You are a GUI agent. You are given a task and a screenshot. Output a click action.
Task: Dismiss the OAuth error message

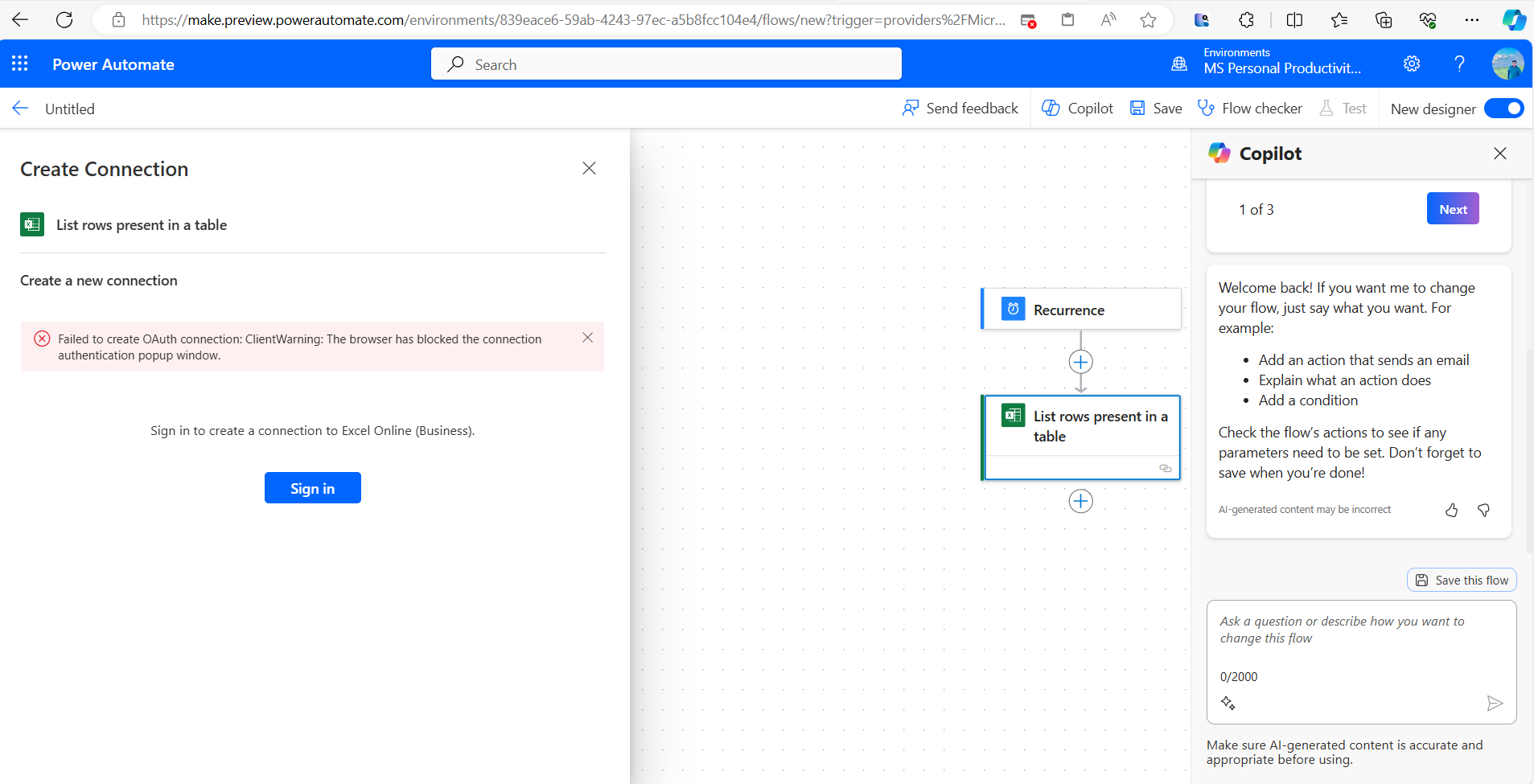click(587, 338)
